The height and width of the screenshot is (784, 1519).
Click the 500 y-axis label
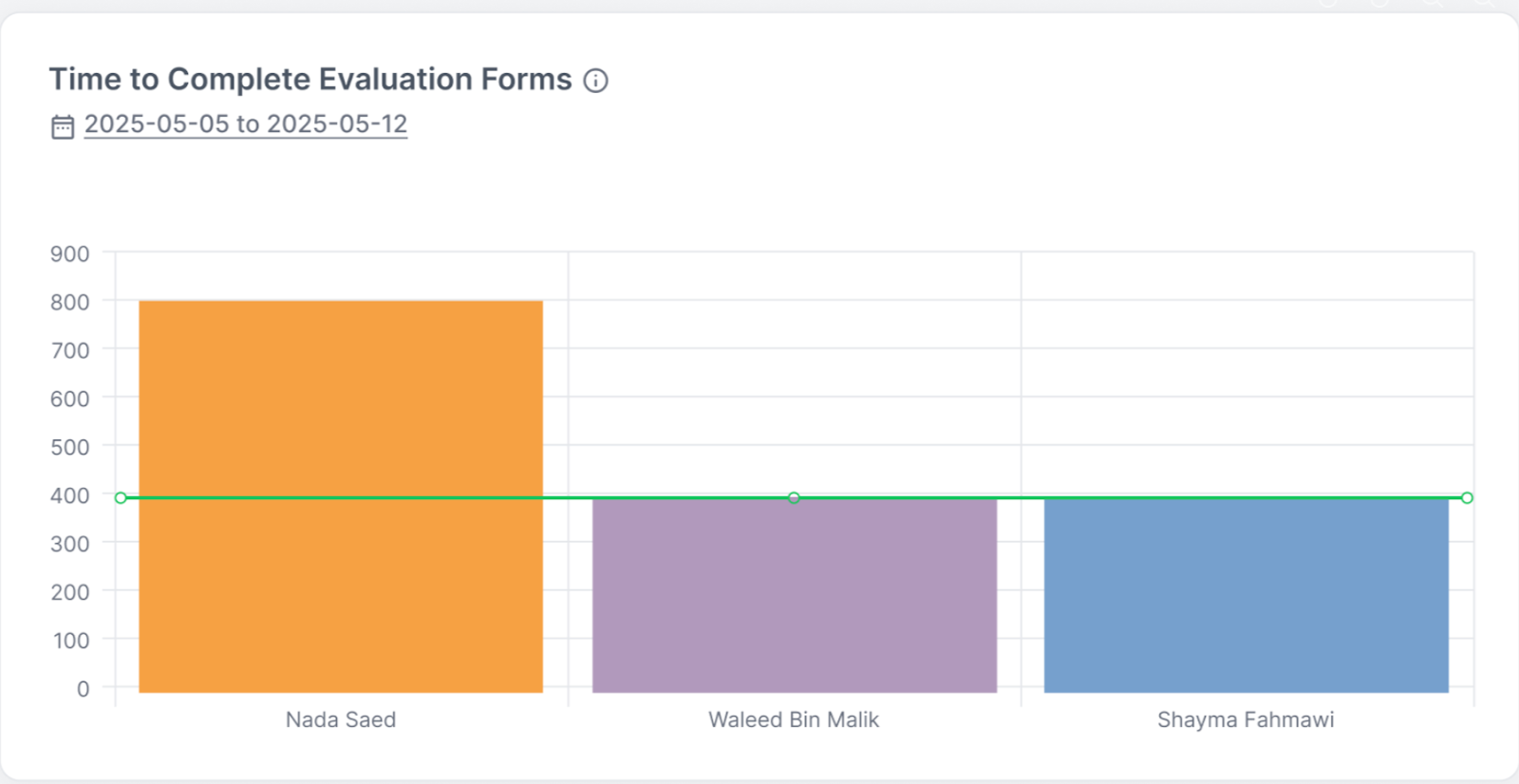tap(70, 447)
